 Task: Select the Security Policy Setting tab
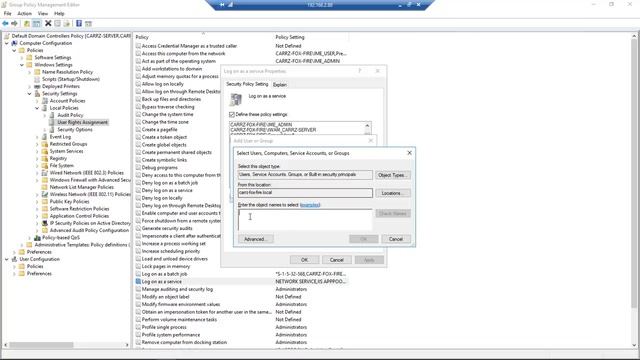tap(247, 84)
